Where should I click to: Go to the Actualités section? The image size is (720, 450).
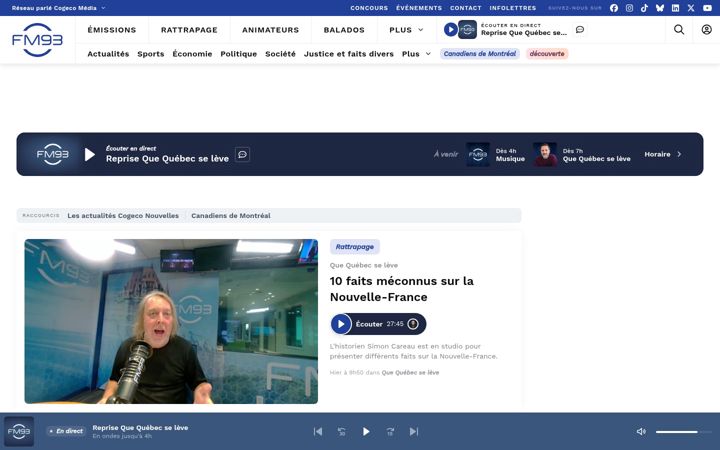pos(108,54)
